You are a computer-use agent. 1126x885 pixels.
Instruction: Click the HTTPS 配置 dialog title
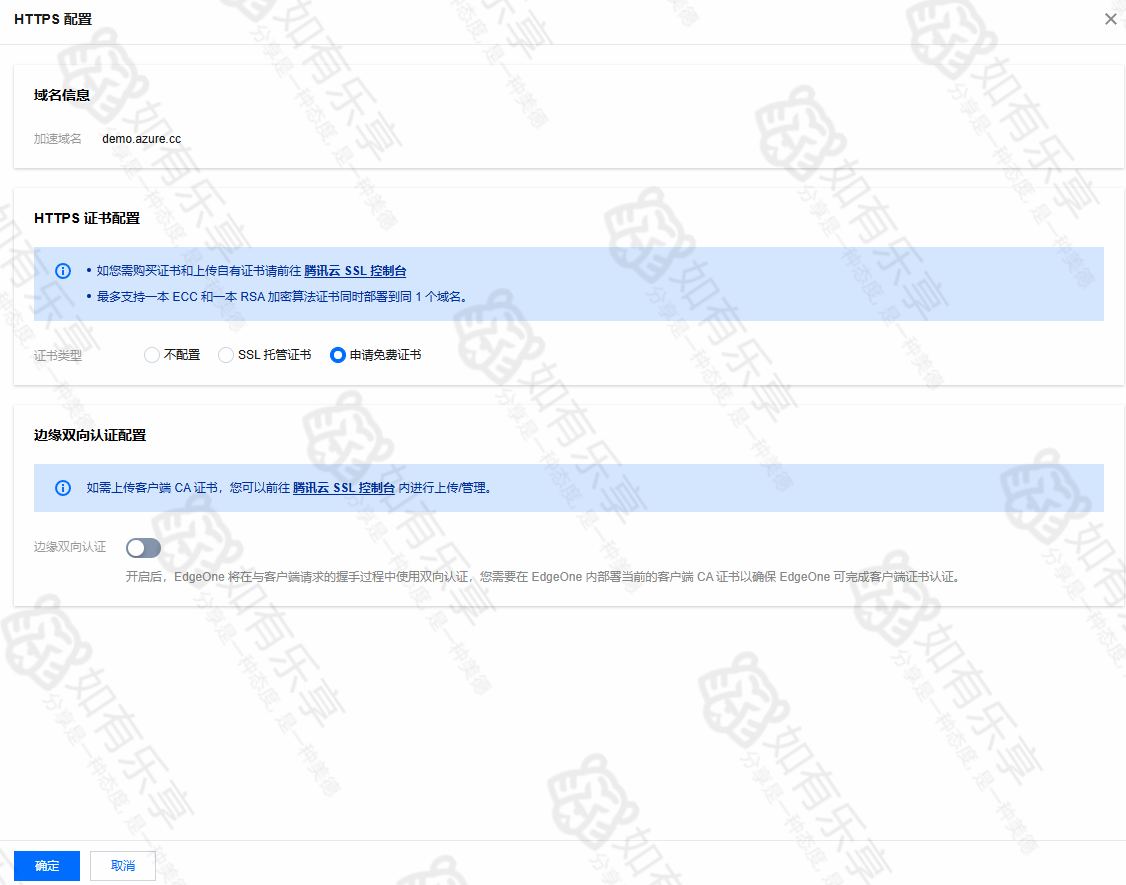tap(53, 19)
